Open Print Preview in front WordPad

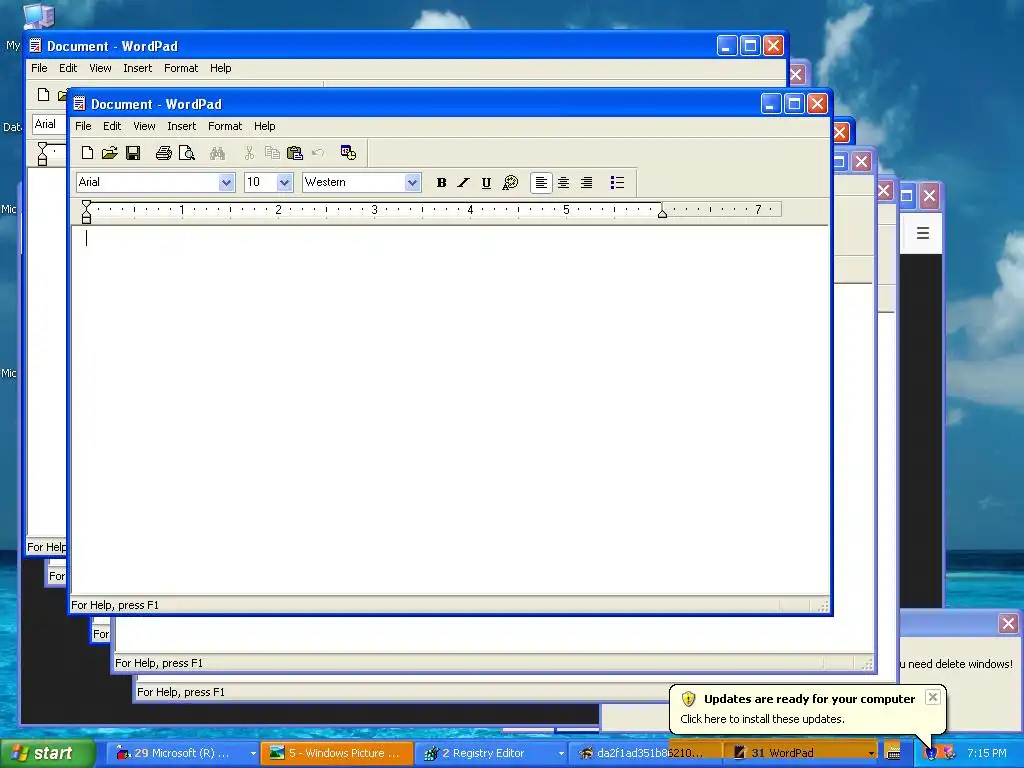pyautogui.click(x=187, y=153)
